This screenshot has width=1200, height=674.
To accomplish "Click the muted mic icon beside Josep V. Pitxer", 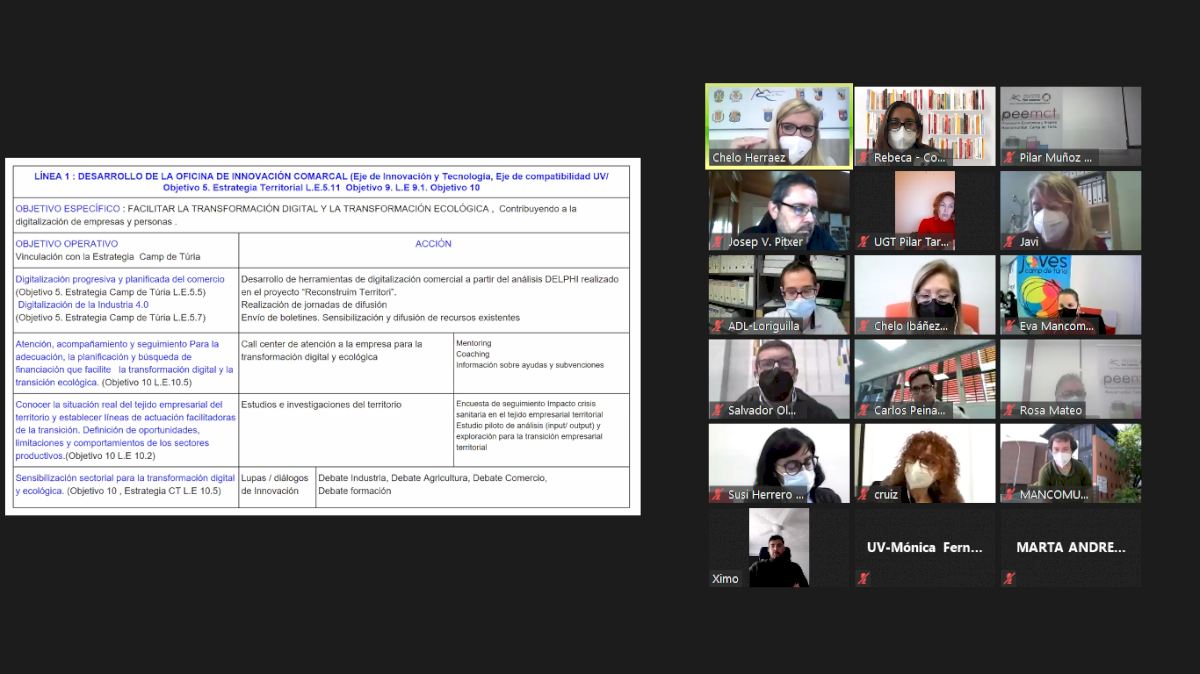I will click(x=718, y=242).
